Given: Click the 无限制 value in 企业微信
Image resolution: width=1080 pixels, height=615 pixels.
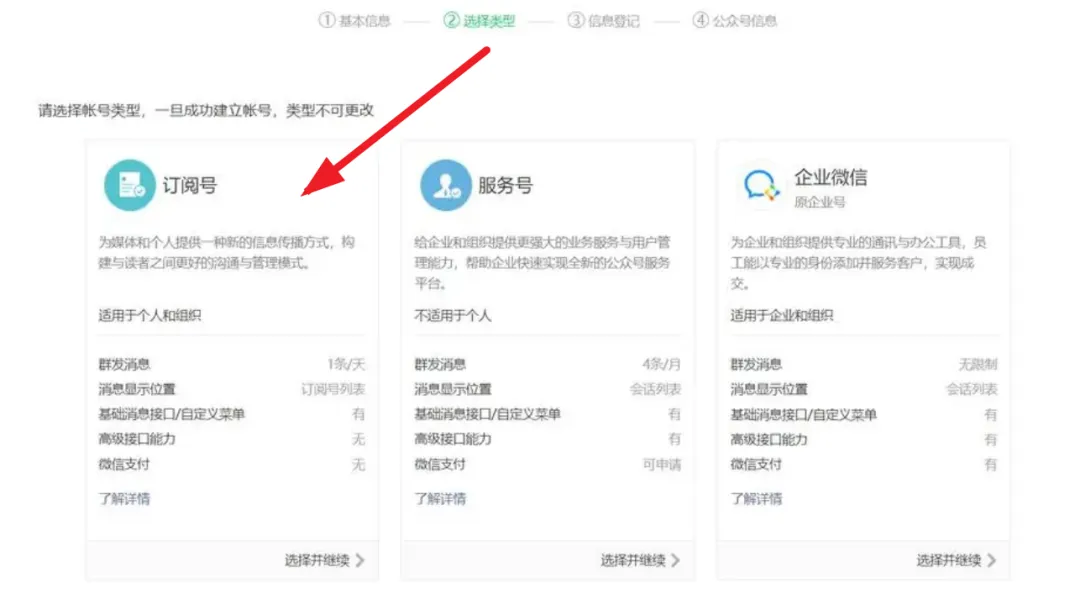Looking at the screenshot, I should pyautogui.click(x=978, y=364).
